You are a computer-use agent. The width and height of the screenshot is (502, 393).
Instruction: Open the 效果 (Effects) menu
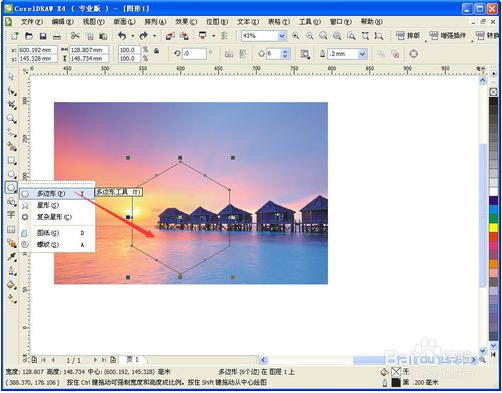click(186, 22)
